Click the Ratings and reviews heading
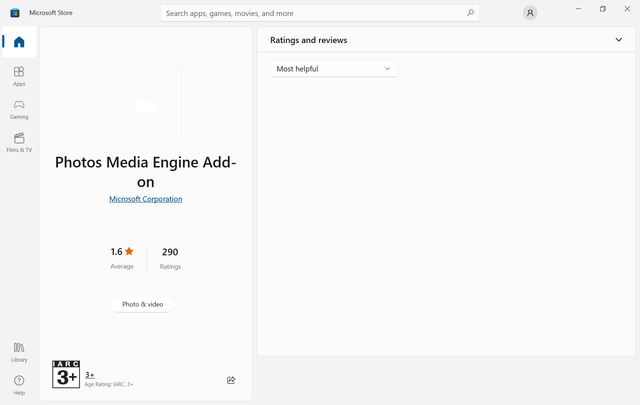640x405 pixels. [309, 40]
